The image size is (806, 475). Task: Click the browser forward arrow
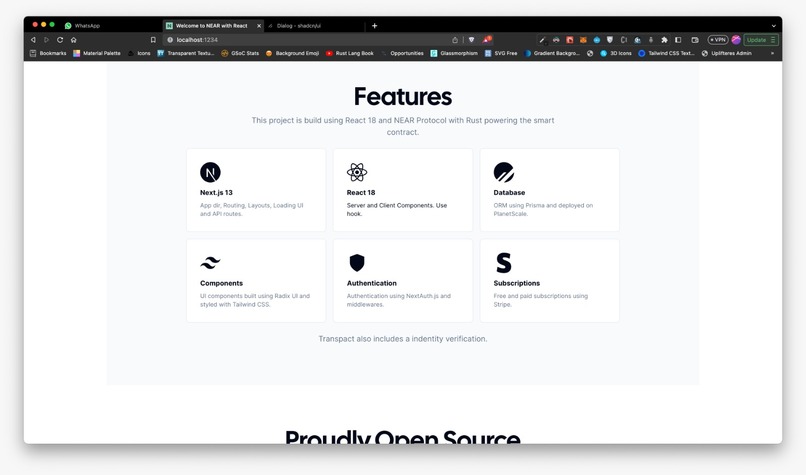click(46, 40)
